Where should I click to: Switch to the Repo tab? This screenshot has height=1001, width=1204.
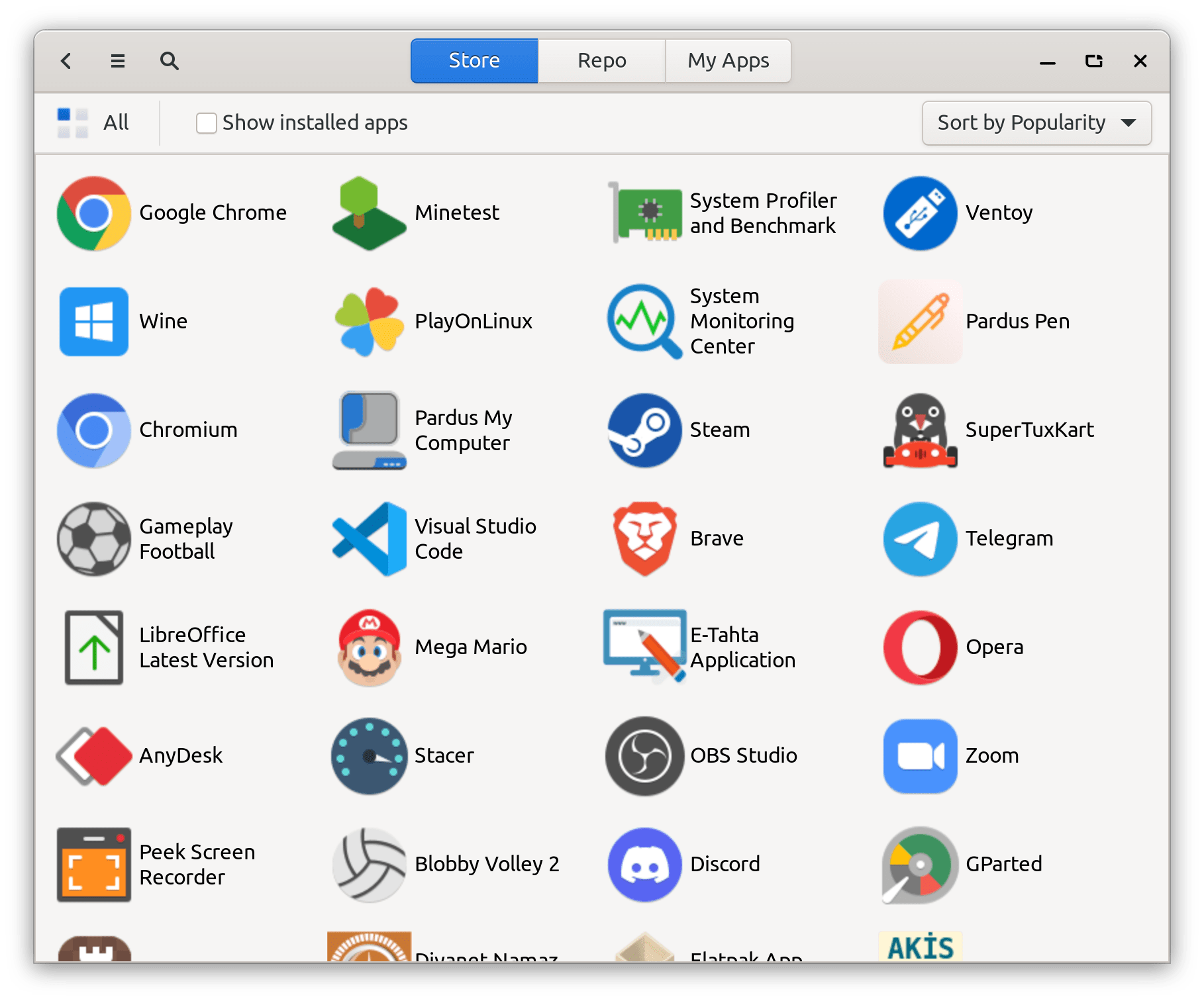point(601,61)
